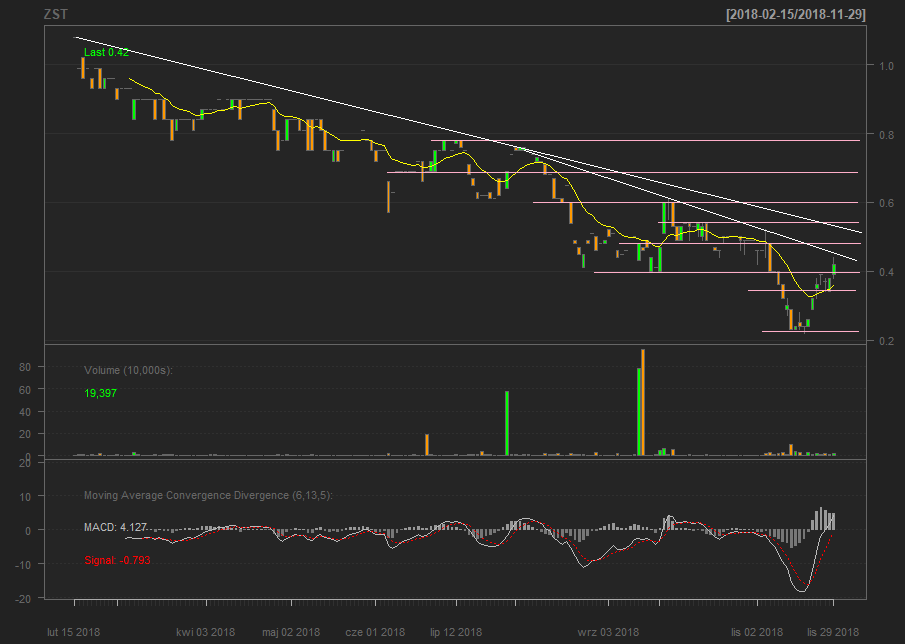Click price axis label 0.4
This screenshot has height=644, width=905.
887,272
